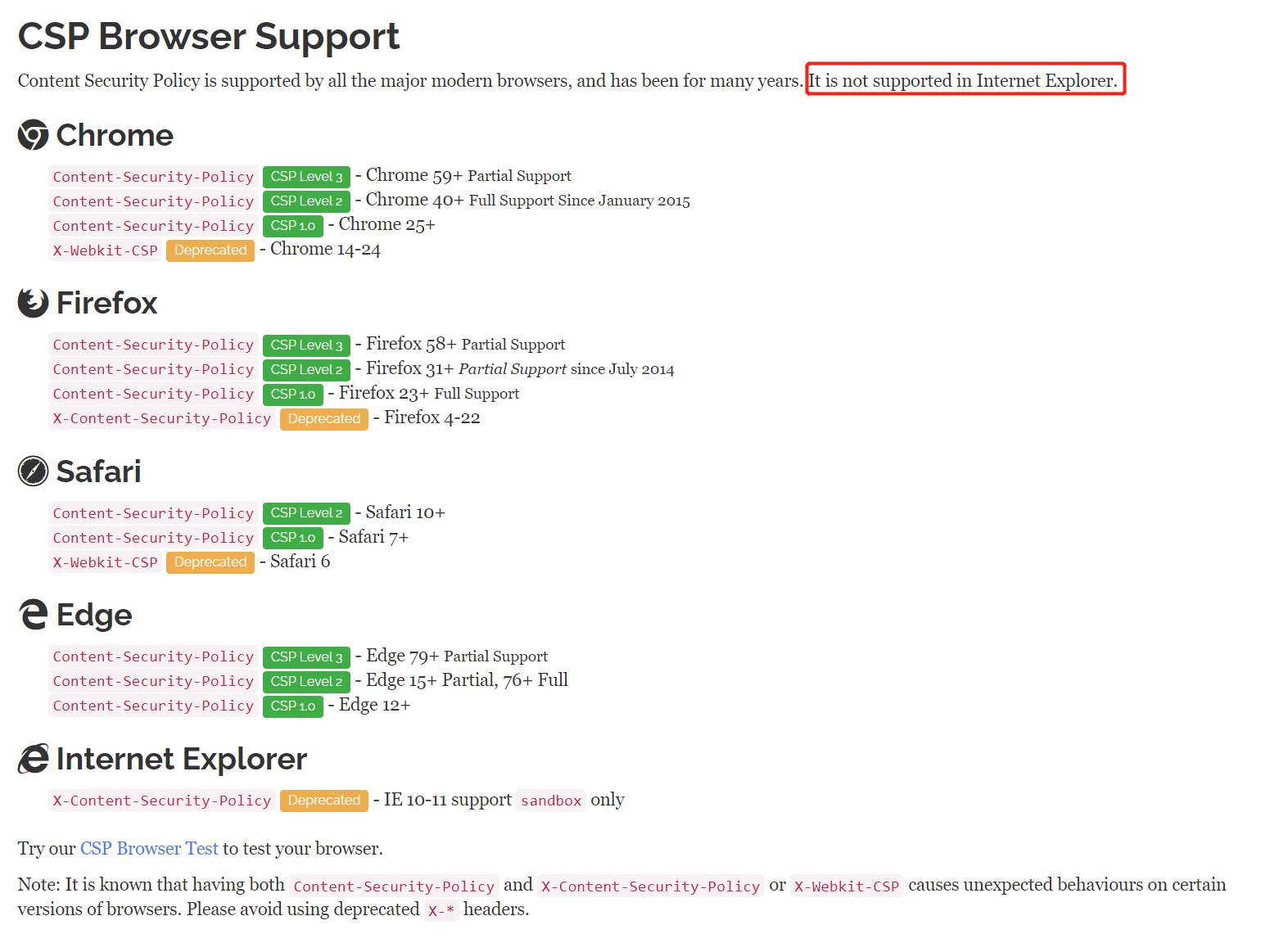Click the Edge browser logo icon

[34, 615]
